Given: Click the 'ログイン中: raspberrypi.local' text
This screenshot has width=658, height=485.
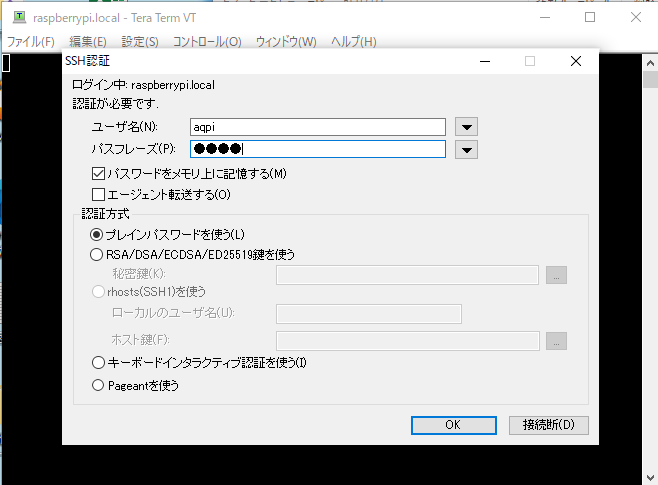Looking at the screenshot, I should [x=143, y=85].
